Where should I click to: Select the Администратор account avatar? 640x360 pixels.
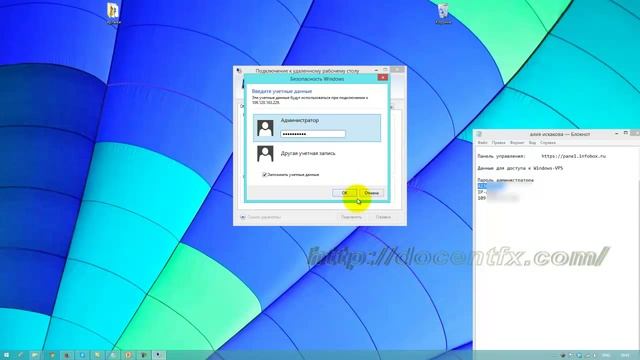[x=265, y=128]
